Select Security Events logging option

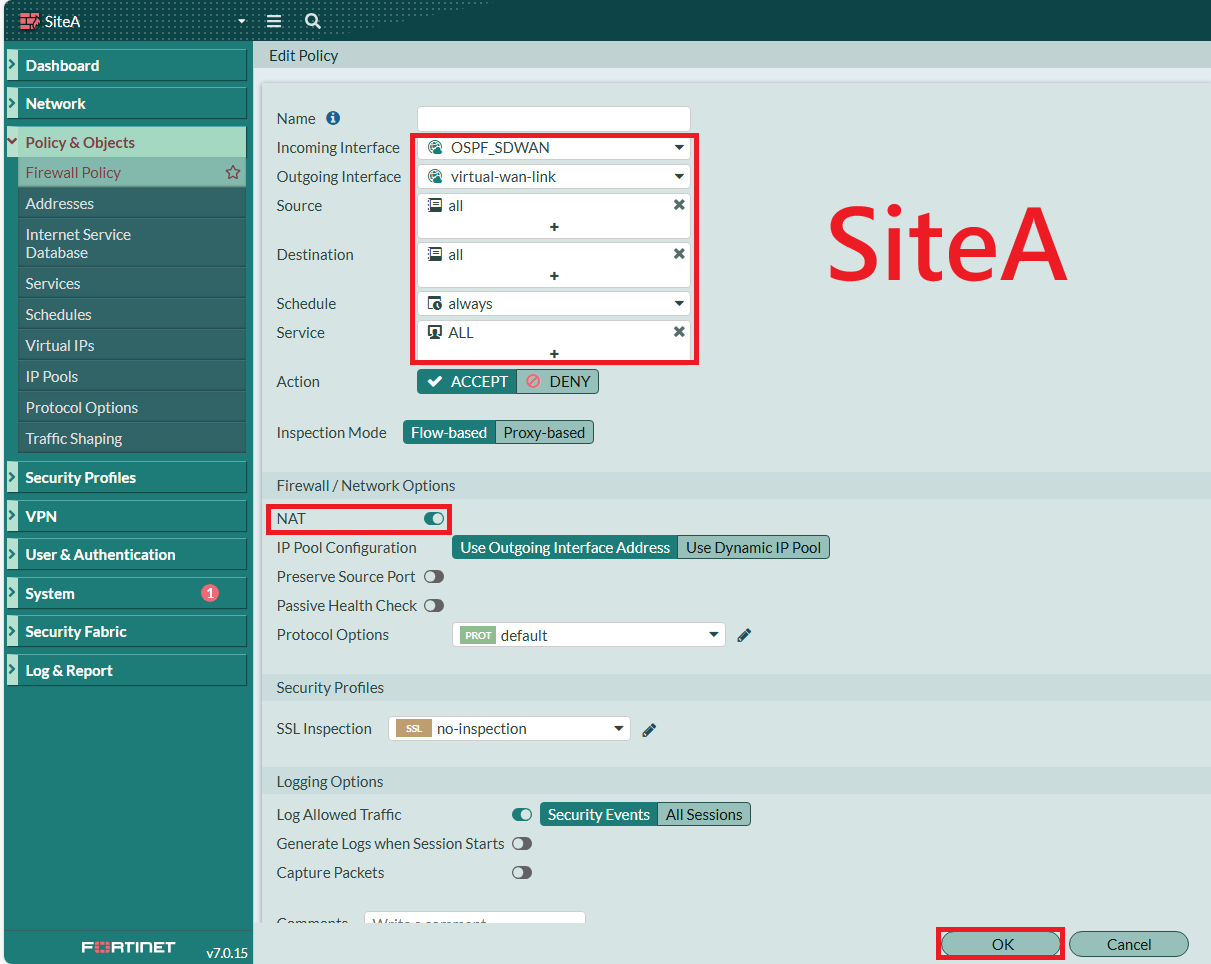pos(599,814)
